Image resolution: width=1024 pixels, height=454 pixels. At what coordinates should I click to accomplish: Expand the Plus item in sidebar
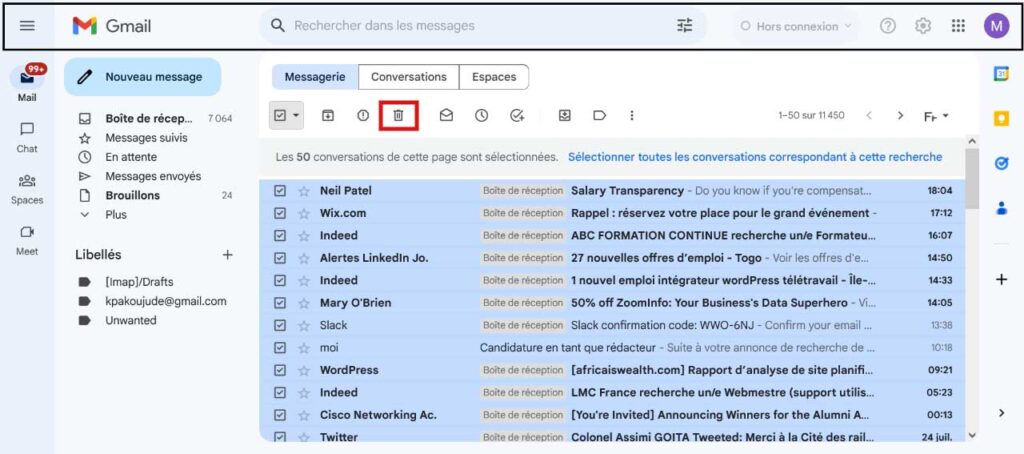116,215
